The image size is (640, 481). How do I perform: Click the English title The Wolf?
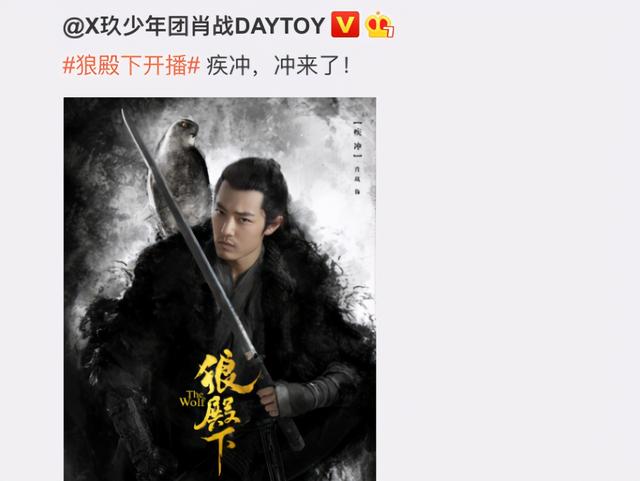(192, 399)
